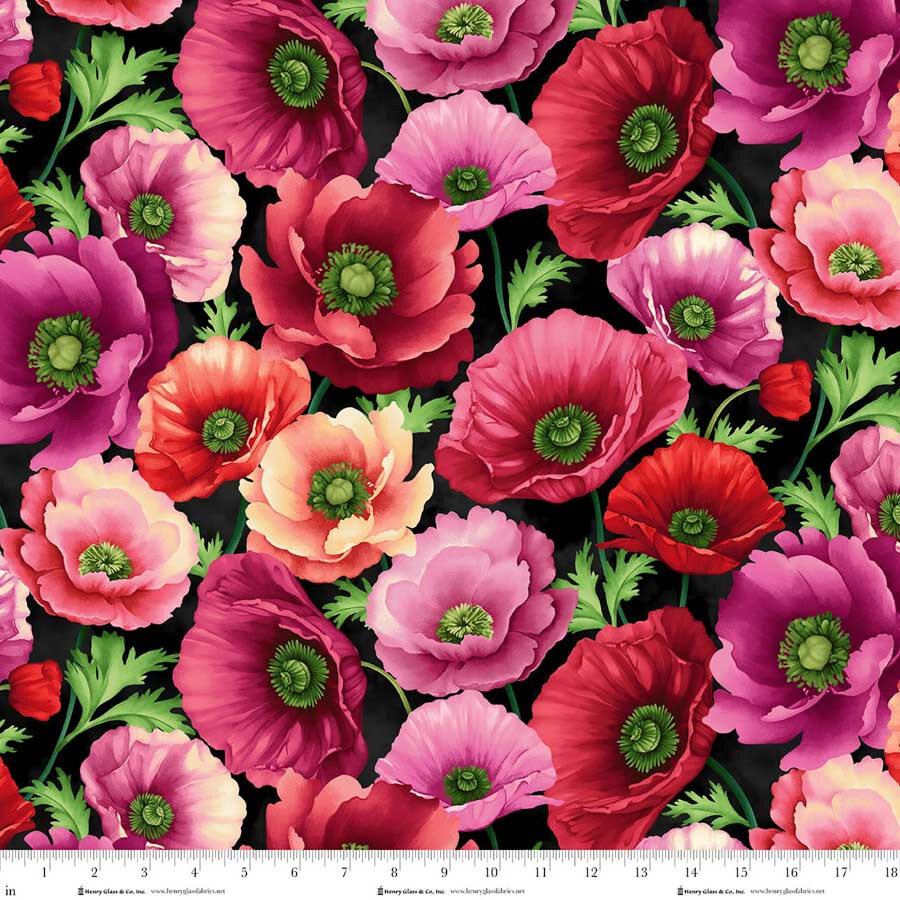Click the leftmost Henry Glass & Co. logo icon
900x900 pixels.
(80, 889)
